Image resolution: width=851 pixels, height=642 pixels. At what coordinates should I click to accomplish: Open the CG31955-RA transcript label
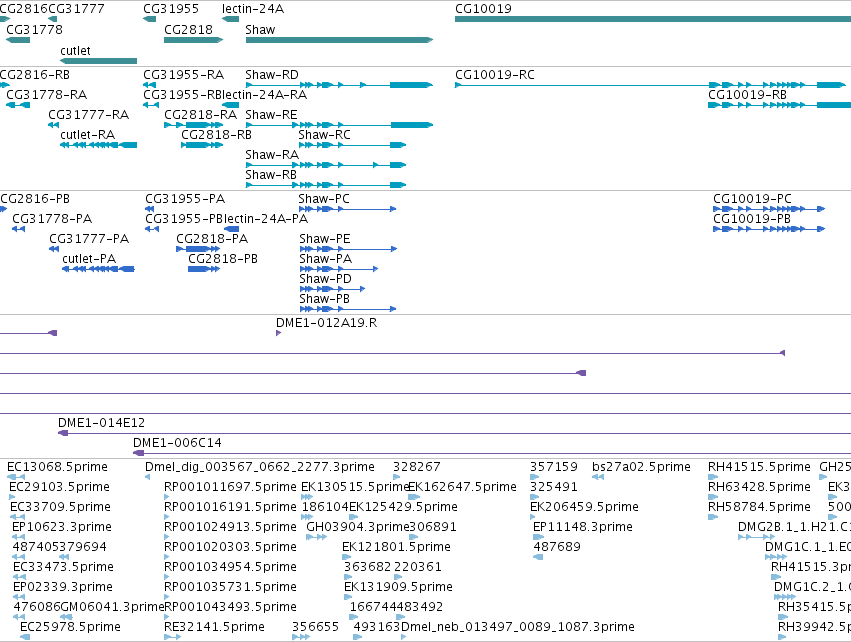coord(183,74)
